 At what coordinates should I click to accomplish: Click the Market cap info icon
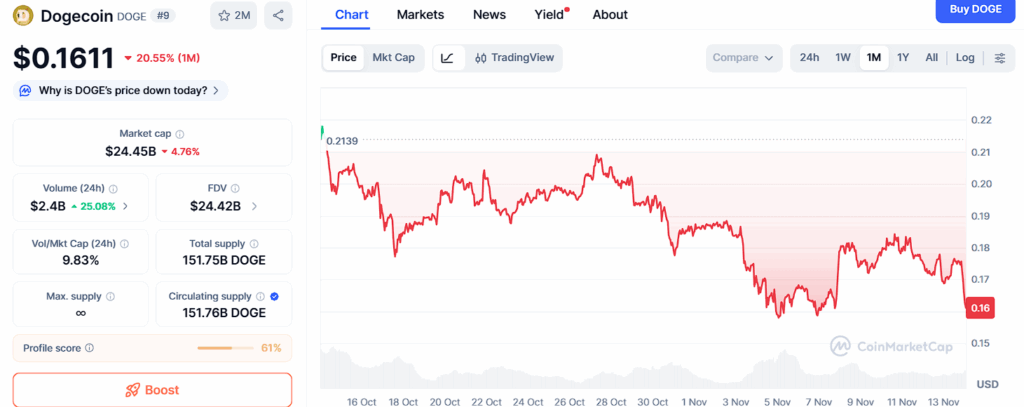180,134
